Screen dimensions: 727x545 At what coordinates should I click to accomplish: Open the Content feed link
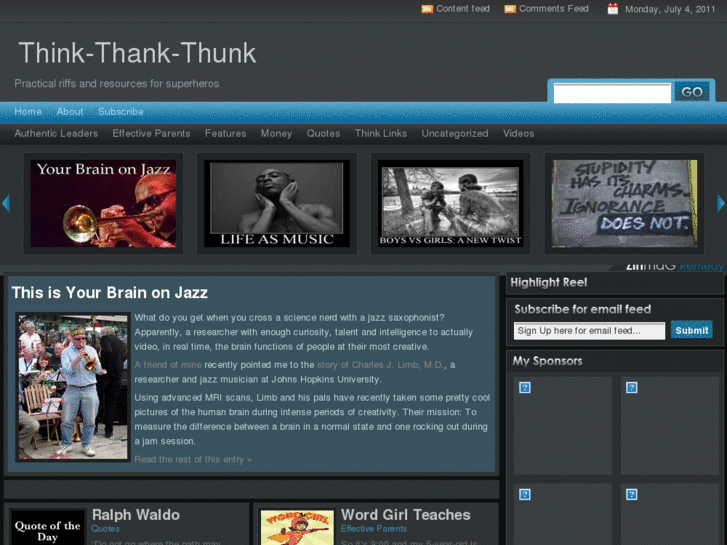coord(463,9)
